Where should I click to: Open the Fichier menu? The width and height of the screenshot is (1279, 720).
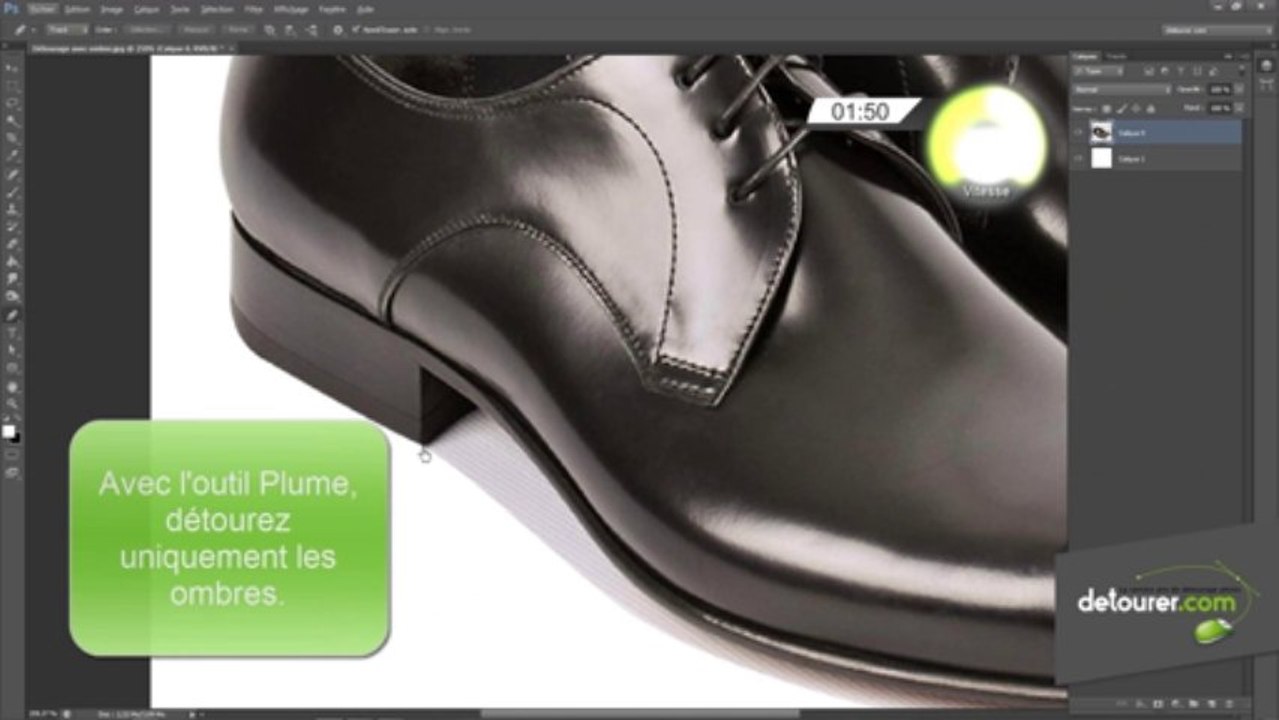[x=42, y=9]
